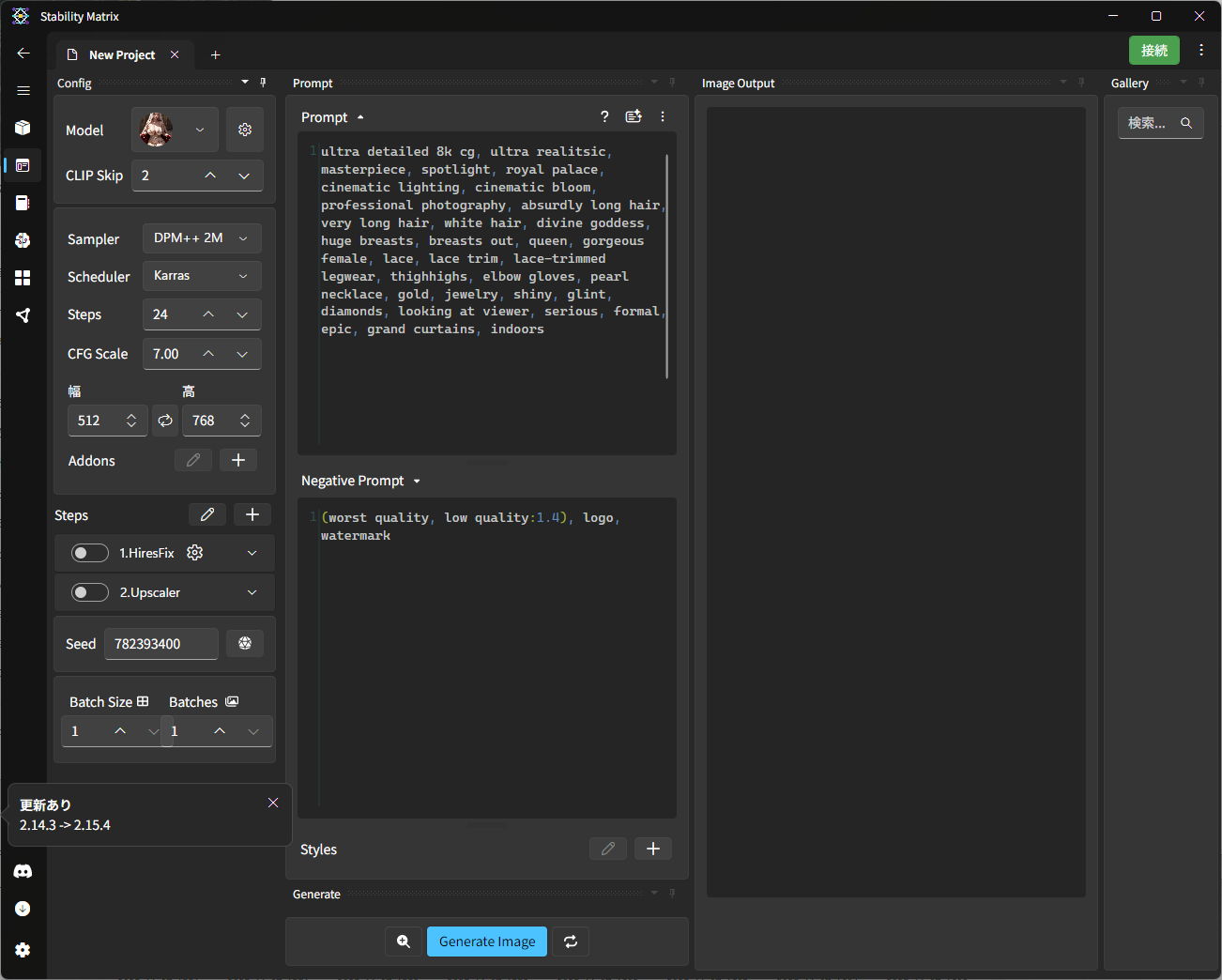Open the Scheduler dropdown showing Karras
1222x980 pixels.
[x=201, y=276]
